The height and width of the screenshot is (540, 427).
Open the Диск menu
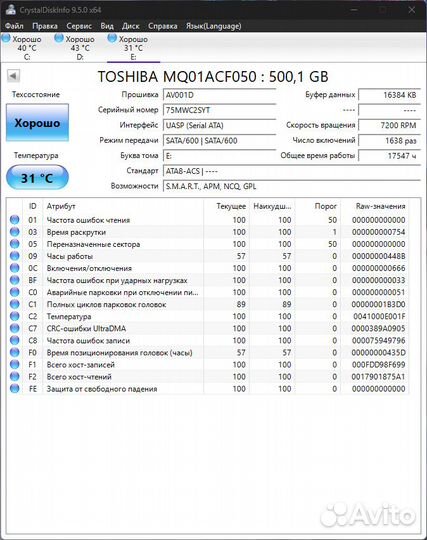[x=131, y=26]
